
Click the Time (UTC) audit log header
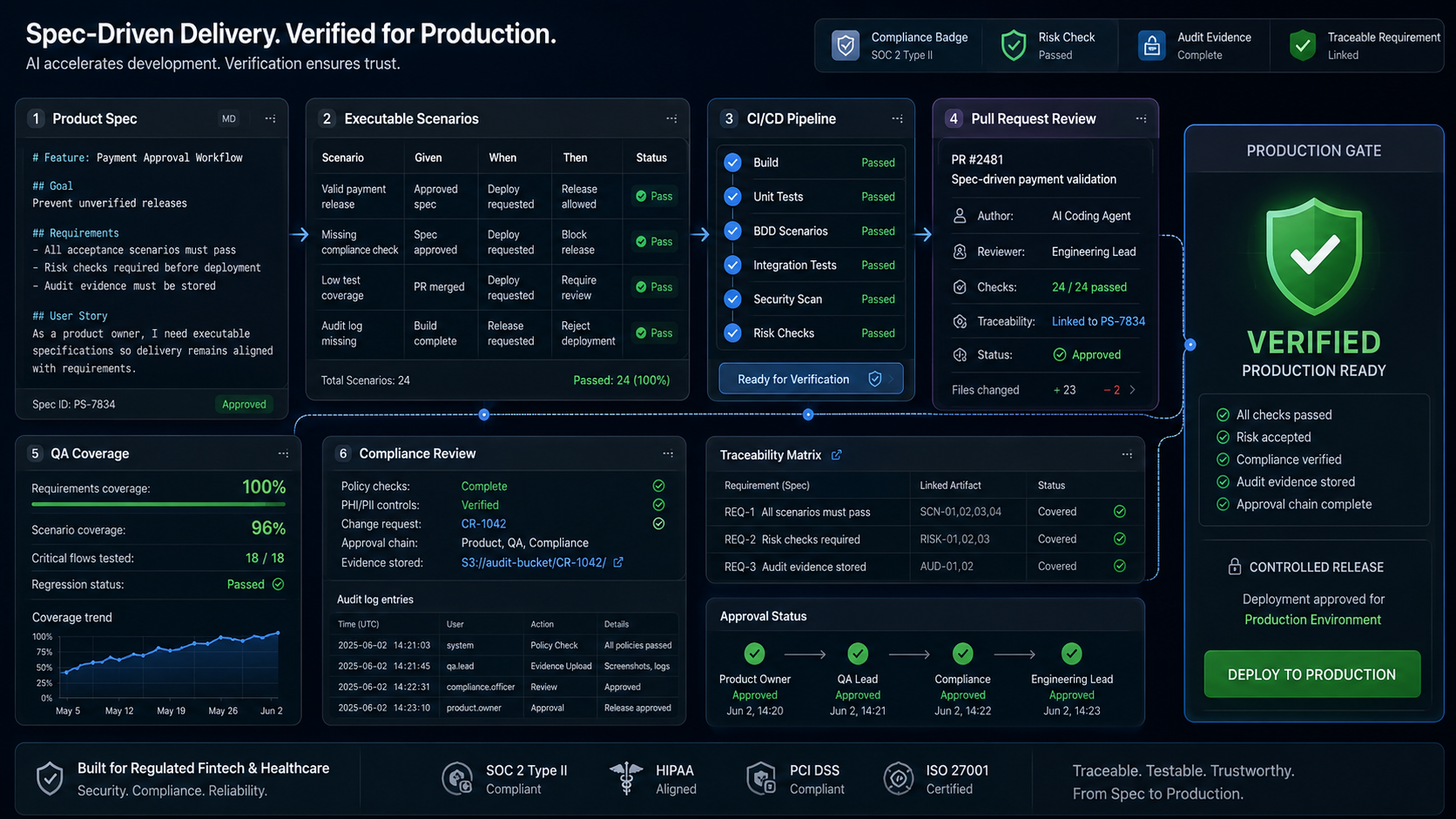coord(358,624)
